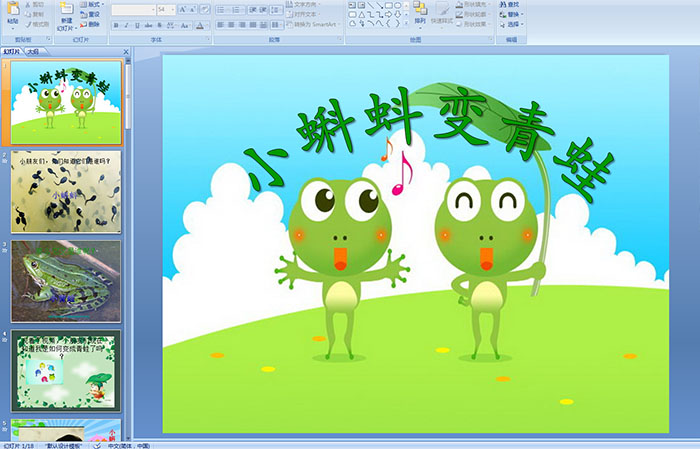Open Character Spacing (AV) dropdown

172,25
